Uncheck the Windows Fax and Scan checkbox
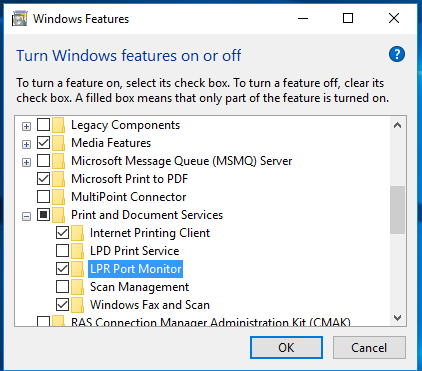422x371 pixels. pos(62,305)
